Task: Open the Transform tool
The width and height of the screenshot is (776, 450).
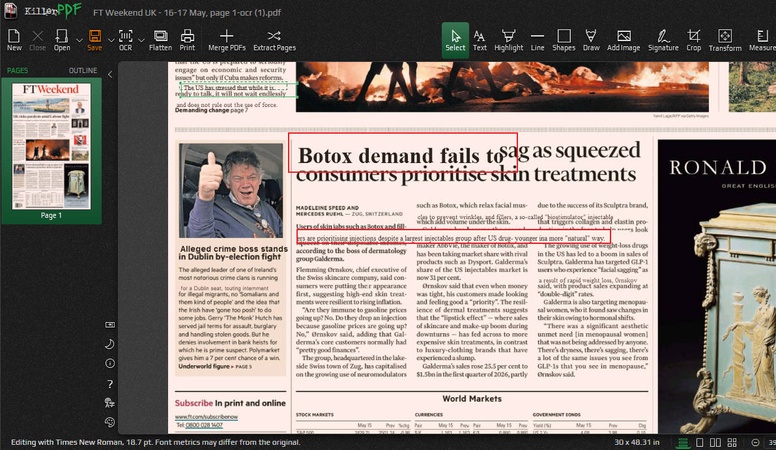Action: 725,40
